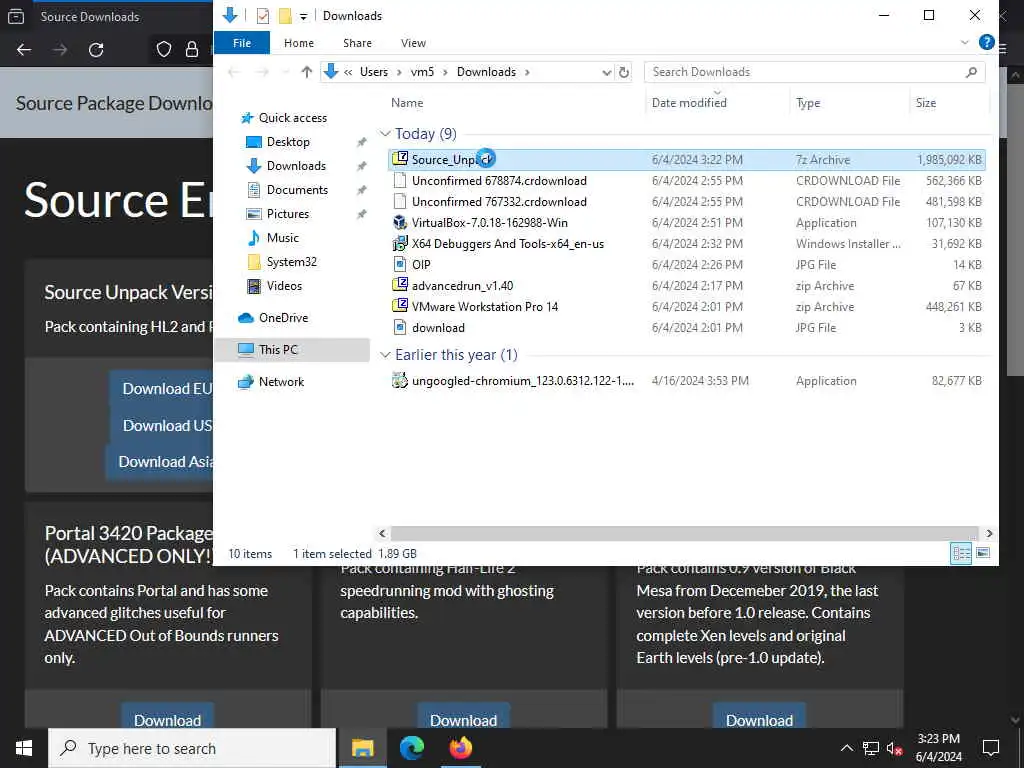Click vm5 in the address breadcrumb

pyautogui.click(x=422, y=72)
